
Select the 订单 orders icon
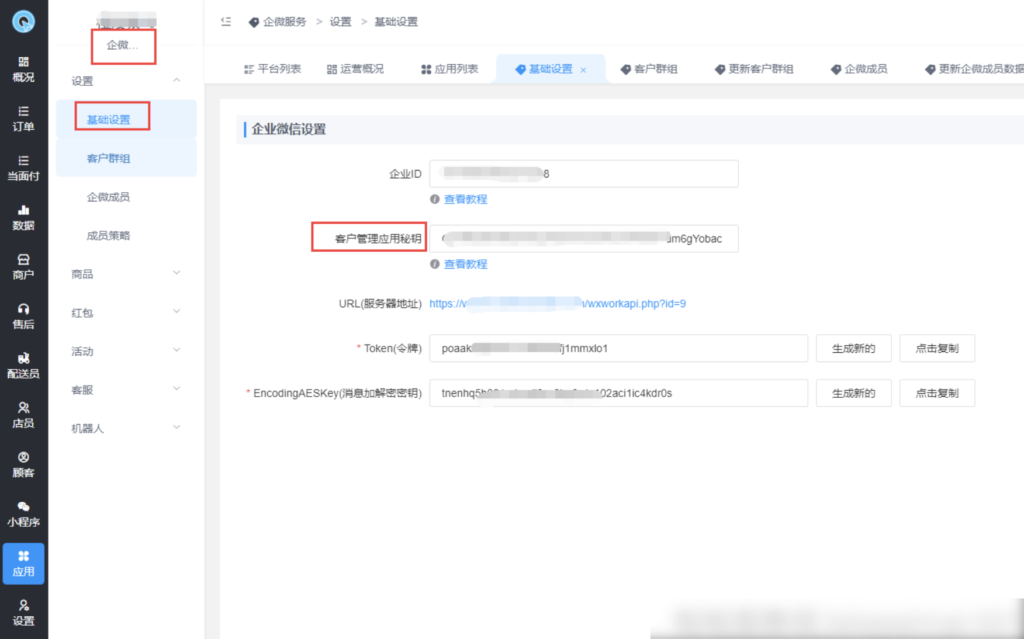22,119
